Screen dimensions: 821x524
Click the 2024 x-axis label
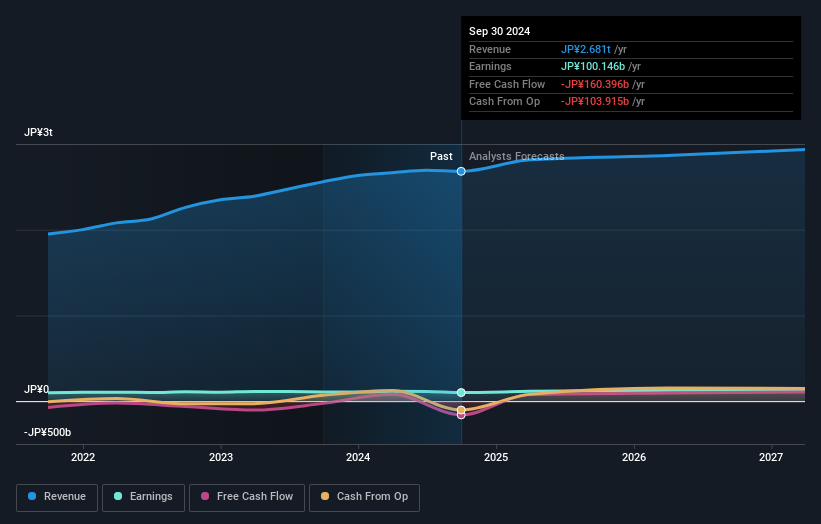358,458
